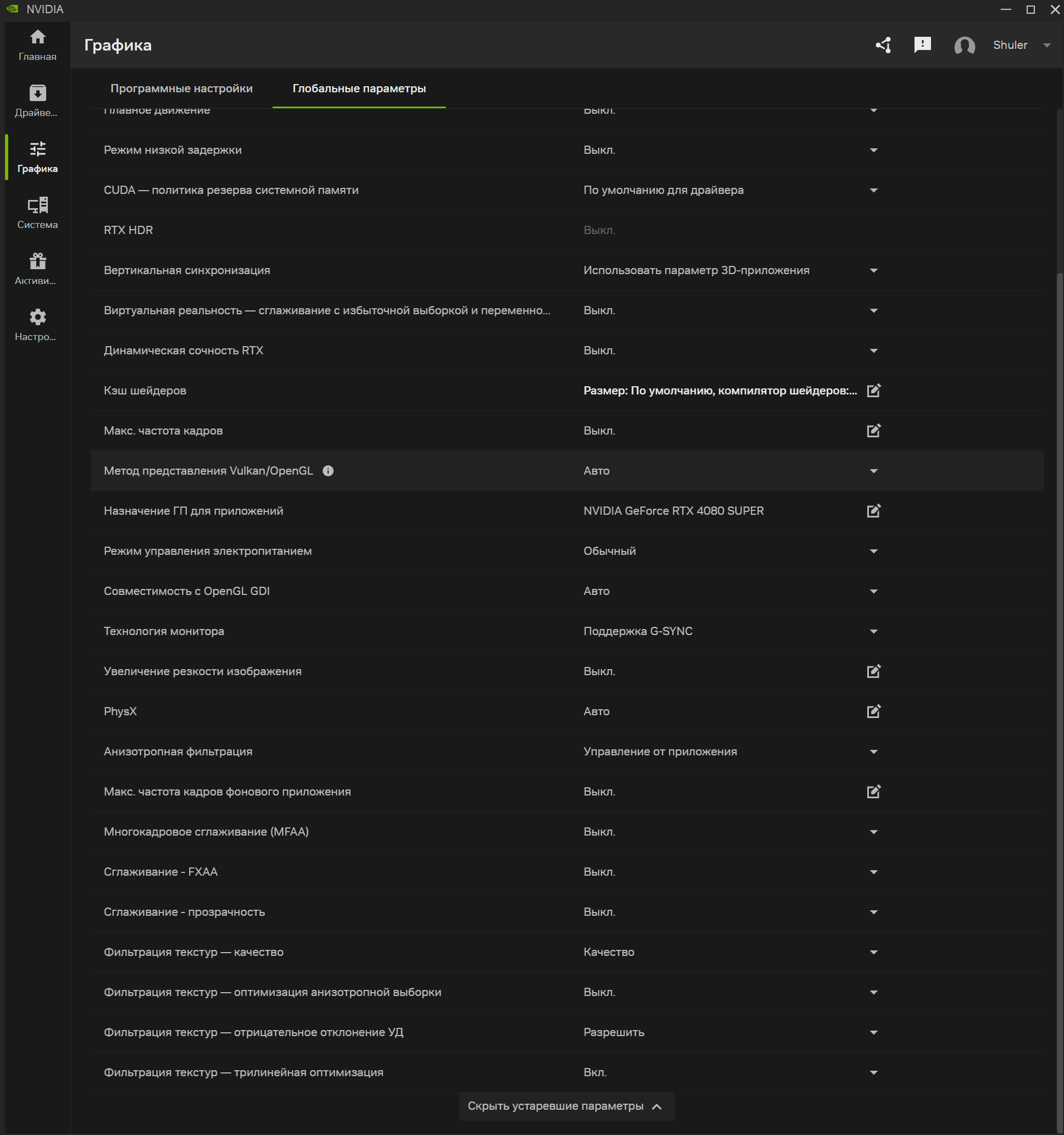Switch to Программные настройки tab
Screen dimensions: 1064x1135
(181, 88)
